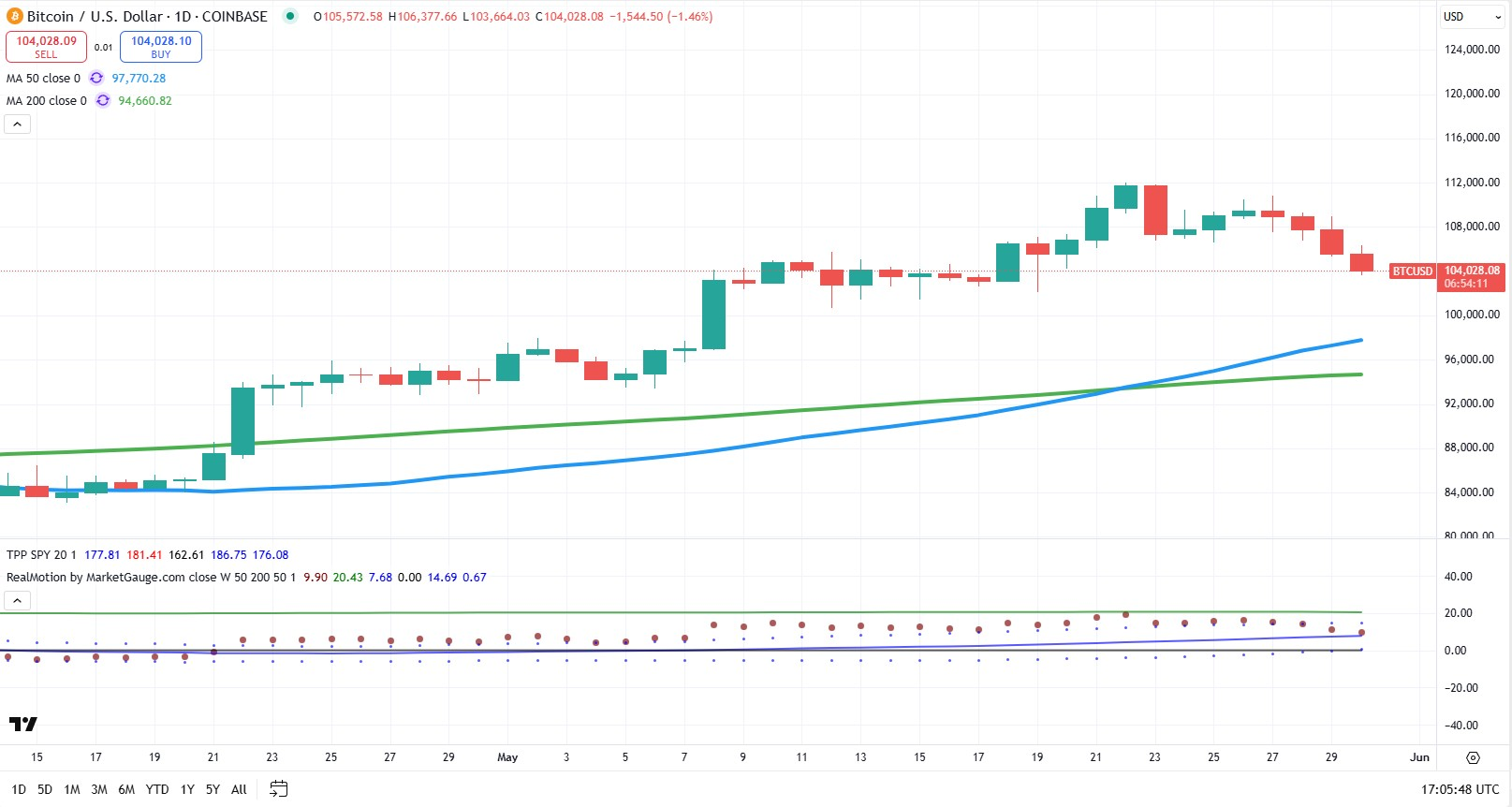Click the May label on time axis
This screenshot has width=1512, height=807.
point(507,757)
